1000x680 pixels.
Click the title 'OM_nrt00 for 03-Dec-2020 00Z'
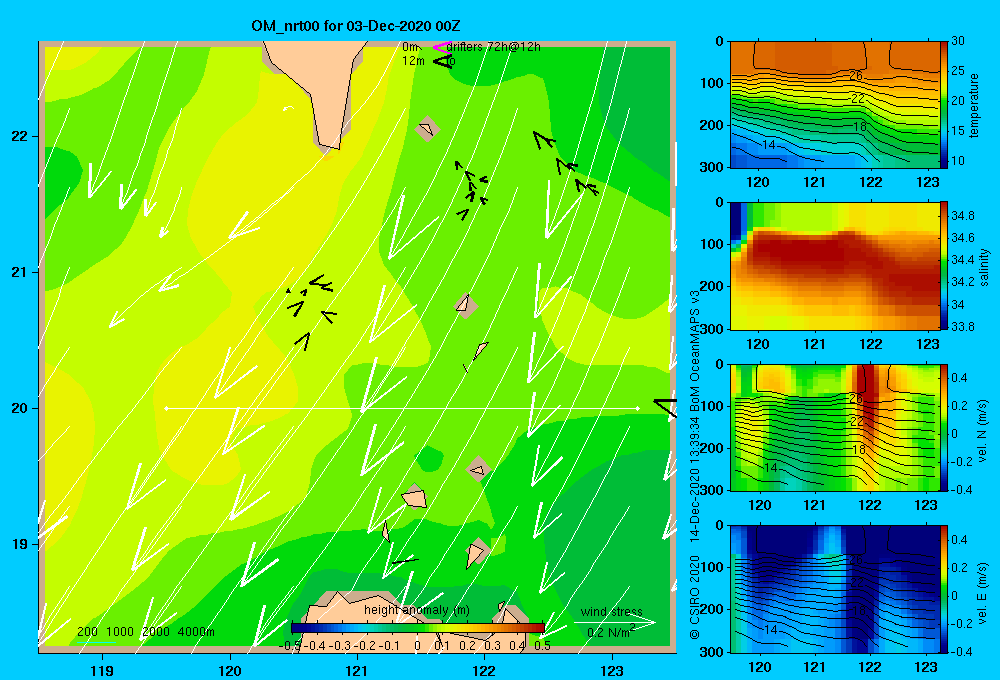[x=356, y=26]
